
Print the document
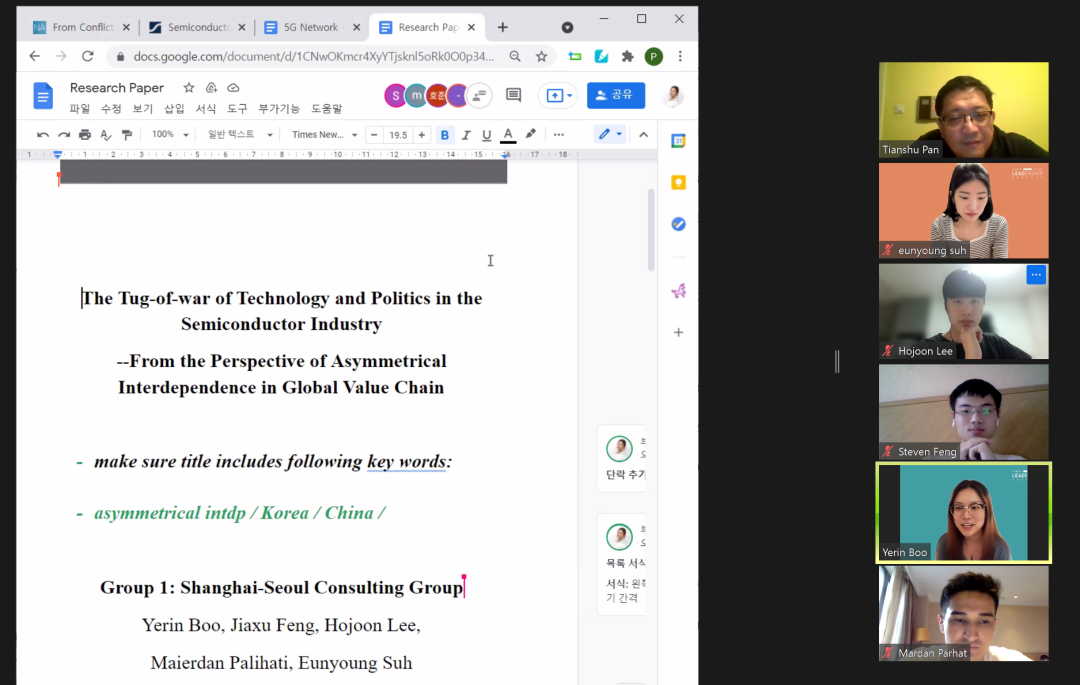(85, 135)
